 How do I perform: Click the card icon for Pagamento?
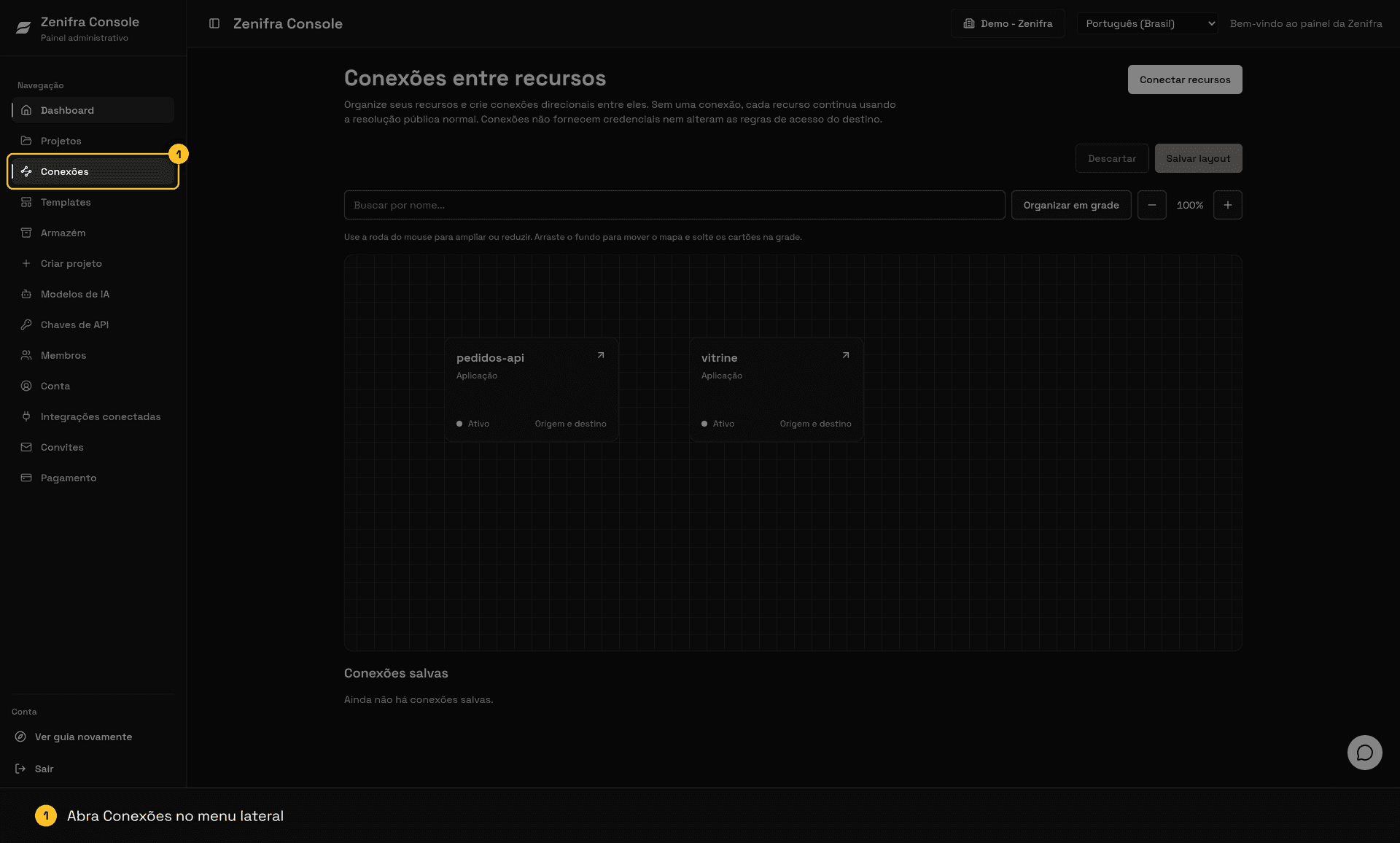click(26, 478)
